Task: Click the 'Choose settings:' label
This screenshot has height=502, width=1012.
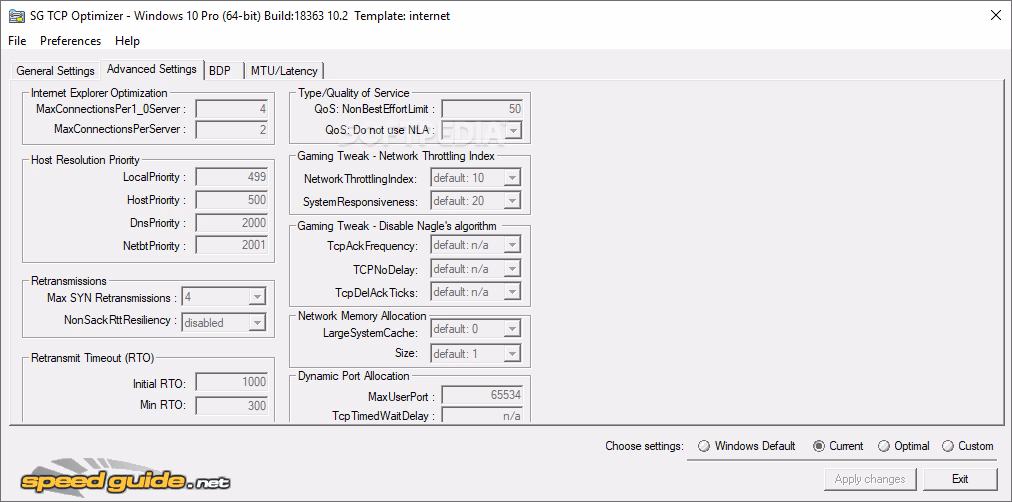Action: coord(643,446)
